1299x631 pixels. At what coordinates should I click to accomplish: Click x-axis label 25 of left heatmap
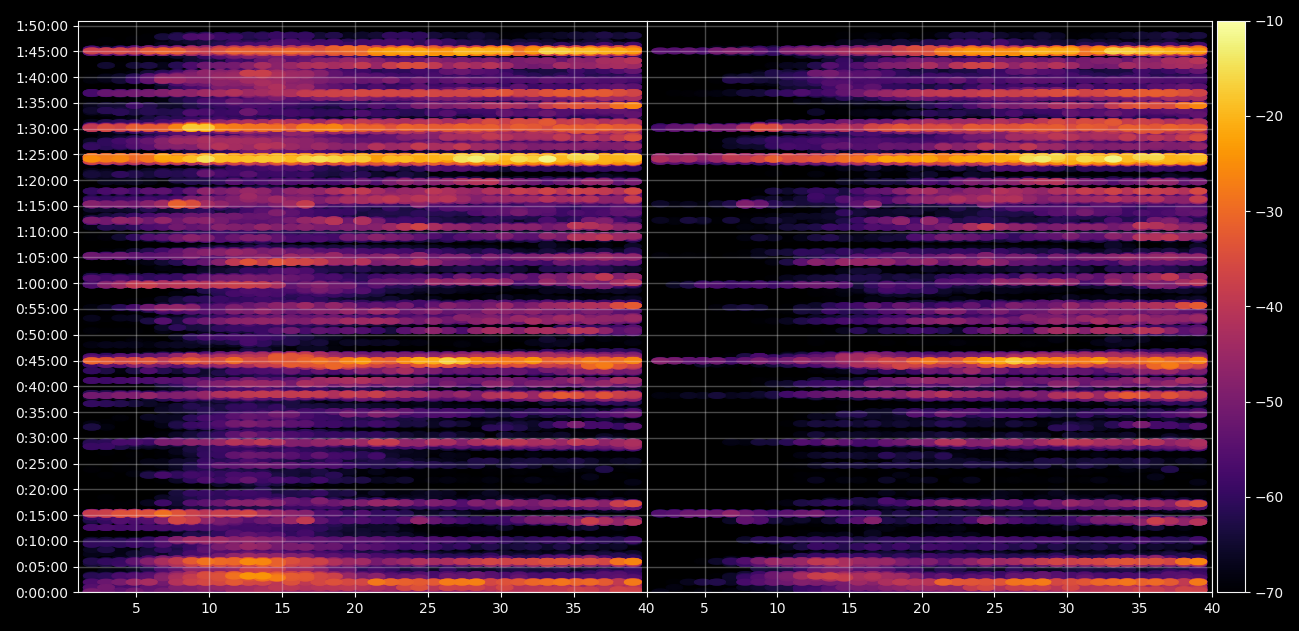[x=428, y=607]
